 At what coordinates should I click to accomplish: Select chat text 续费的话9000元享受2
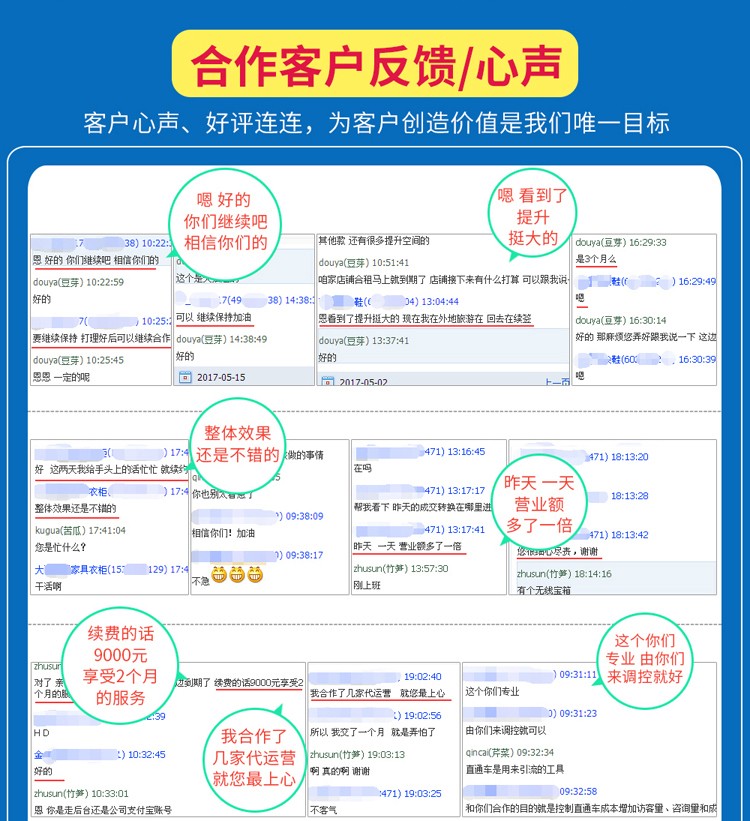click(259, 683)
